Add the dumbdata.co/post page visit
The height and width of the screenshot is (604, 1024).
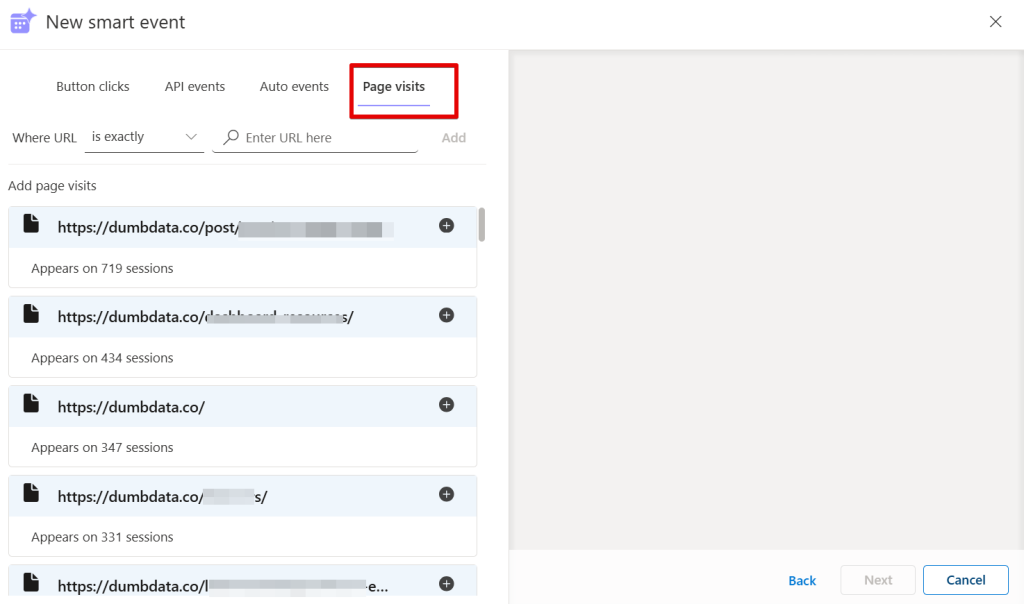(x=447, y=226)
